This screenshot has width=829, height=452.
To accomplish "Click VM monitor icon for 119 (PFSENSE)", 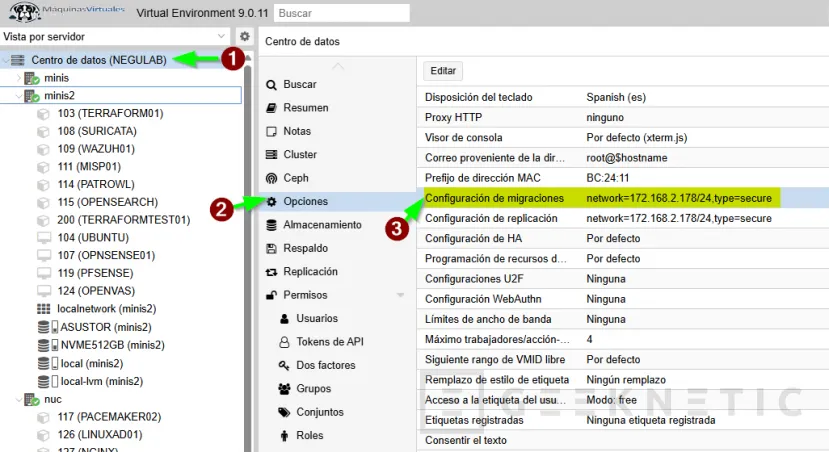I will [x=44, y=273].
